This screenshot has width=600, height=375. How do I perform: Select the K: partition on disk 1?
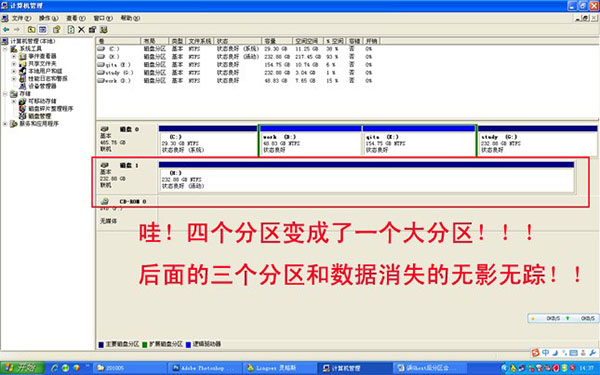click(x=366, y=179)
